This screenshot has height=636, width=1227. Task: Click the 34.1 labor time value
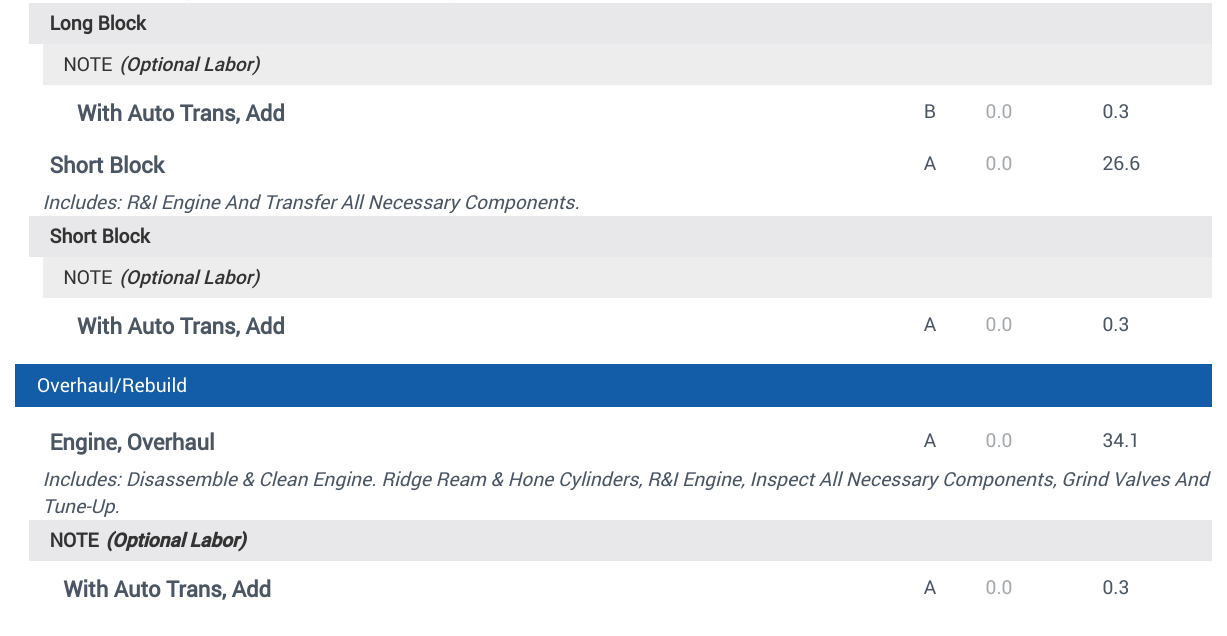pos(1120,441)
